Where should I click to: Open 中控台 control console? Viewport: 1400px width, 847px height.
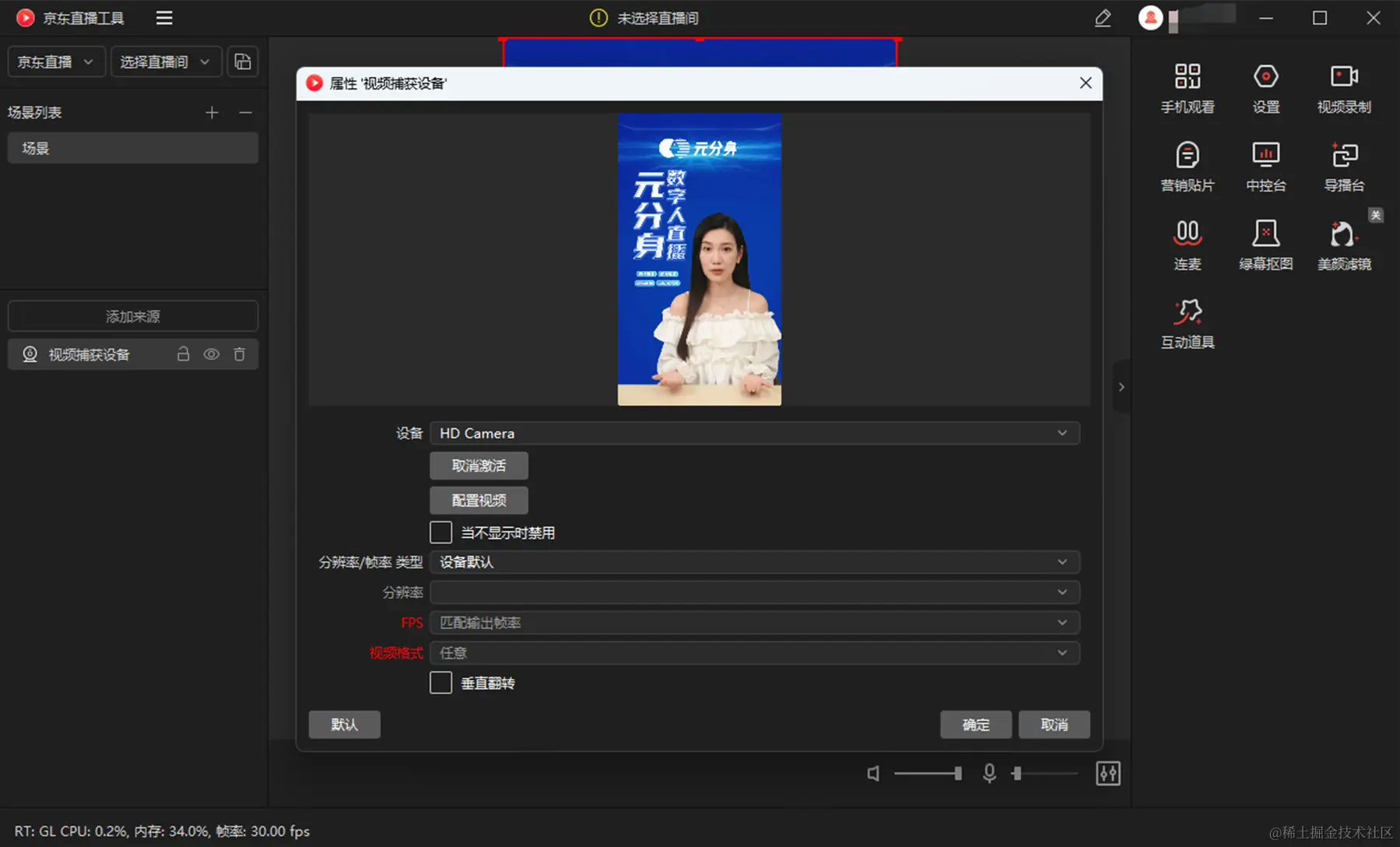coord(1266,167)
